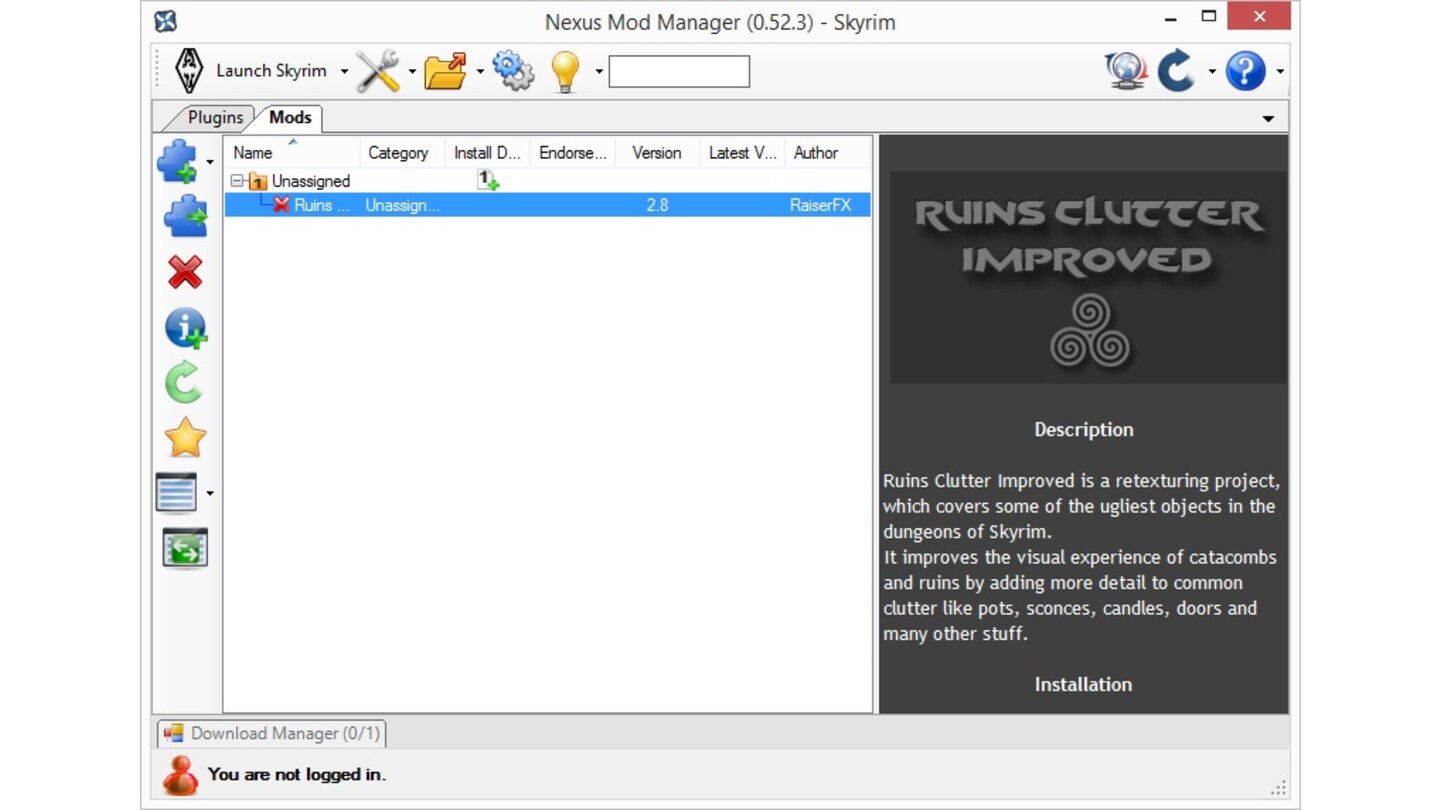
Task: Select the Ruins mod row
Action: [547, 205]
